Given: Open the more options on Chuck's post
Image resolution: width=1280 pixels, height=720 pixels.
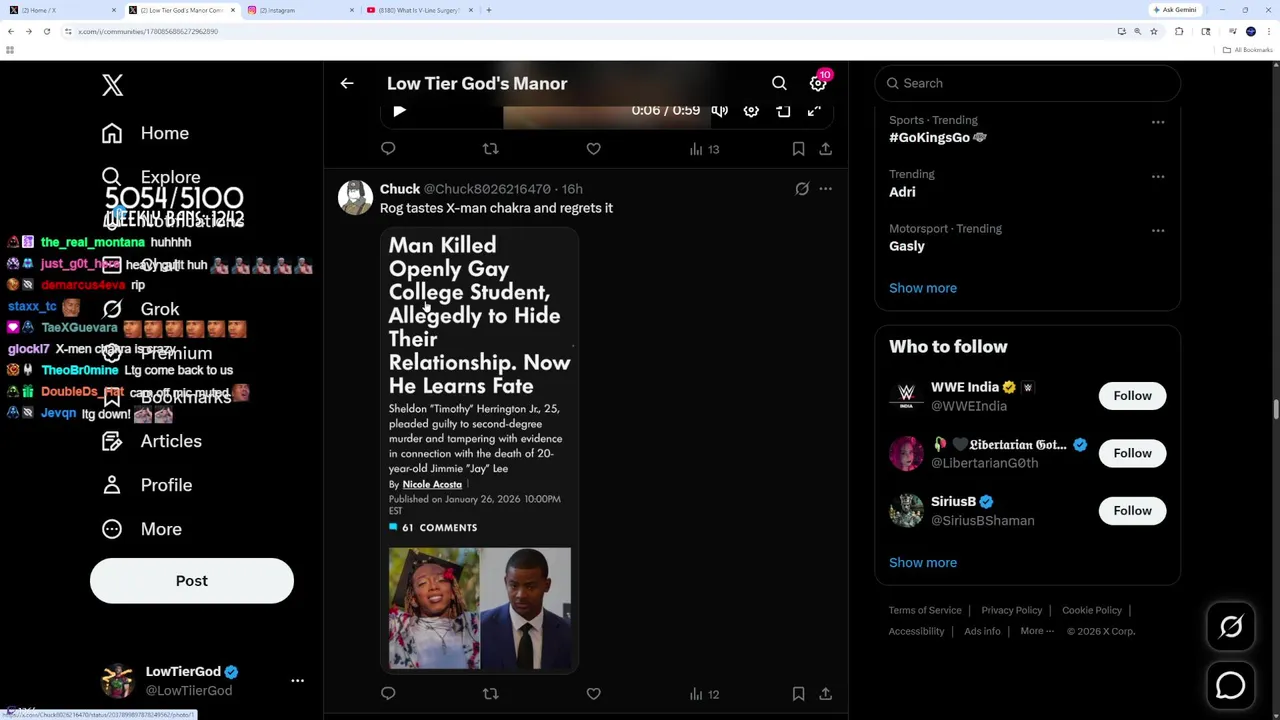Looking at the screenshot, I should point(825,189).
